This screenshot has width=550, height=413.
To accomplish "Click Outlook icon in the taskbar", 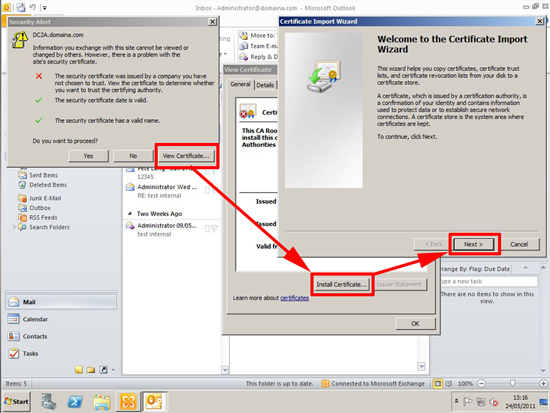I will click(x=154, y=401).
